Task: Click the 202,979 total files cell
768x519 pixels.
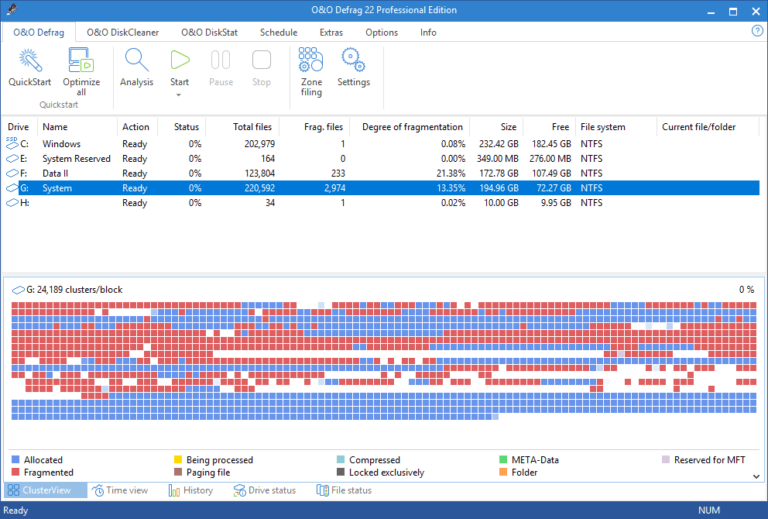Action: [260, 144]
